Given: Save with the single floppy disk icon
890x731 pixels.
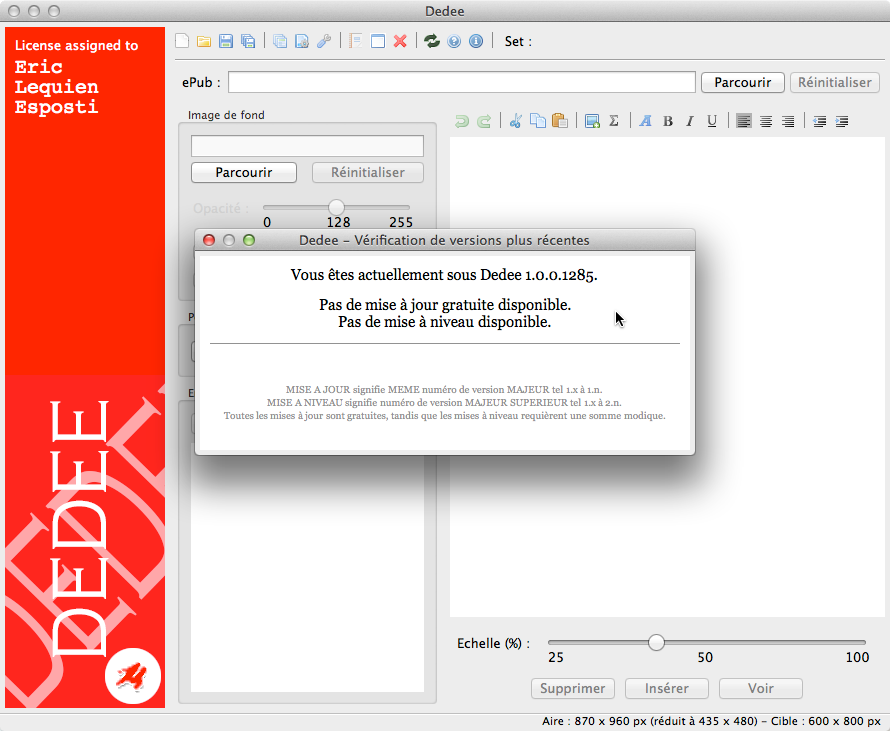Looking at the screenshot, I should [x=226, y=41].
